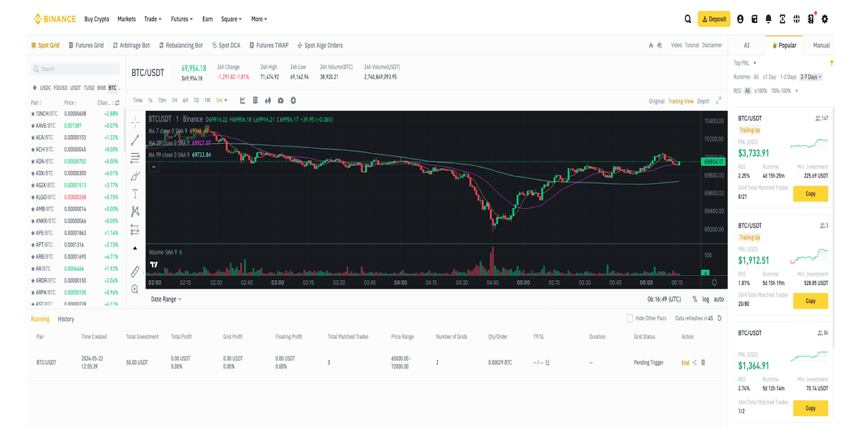
Task: Switch to the Arbitrage Bot tab
Action: (x=131, y=45)
